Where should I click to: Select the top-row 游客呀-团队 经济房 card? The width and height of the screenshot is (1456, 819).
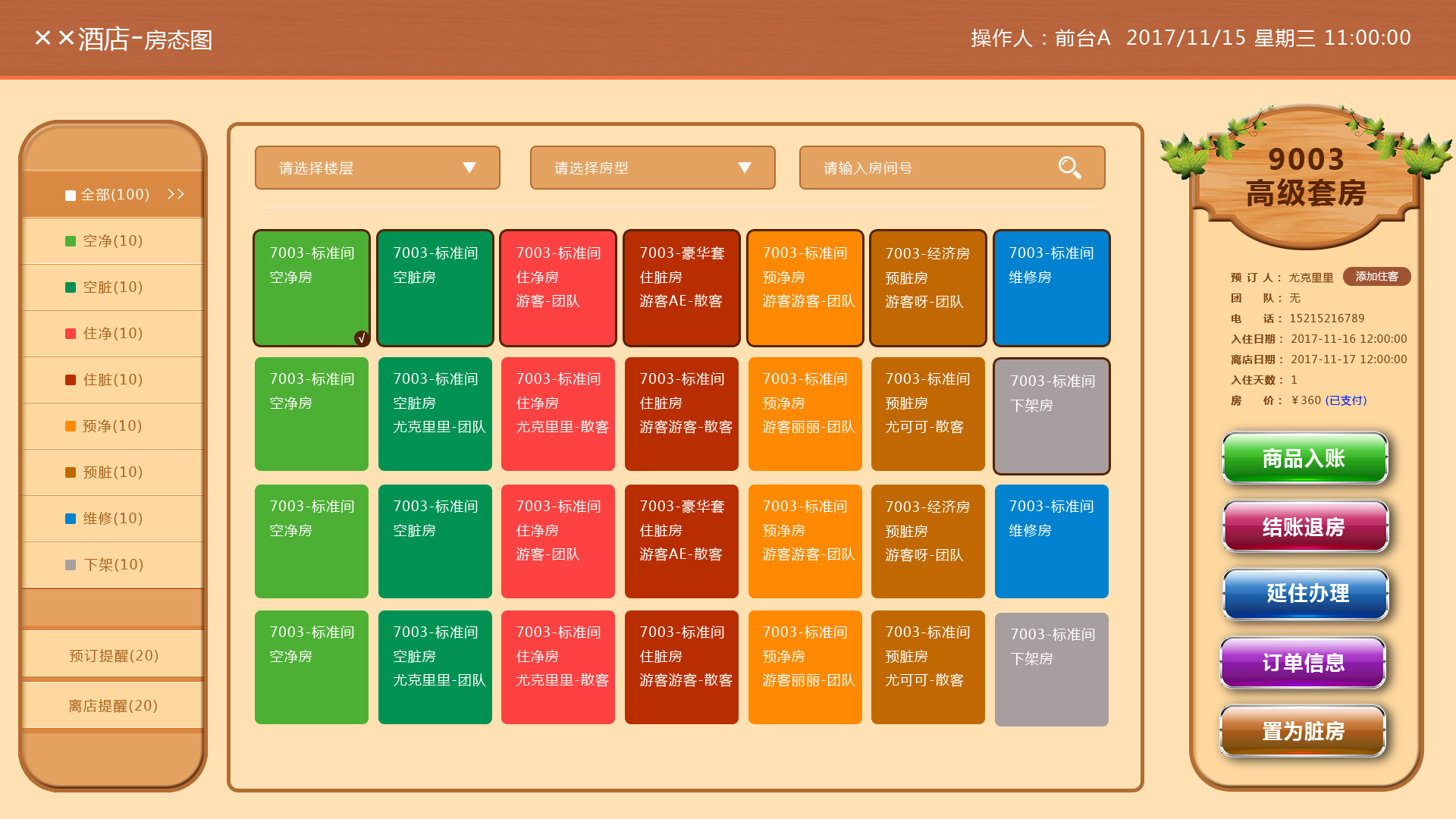pyautogui.click(x=928, y=288)
